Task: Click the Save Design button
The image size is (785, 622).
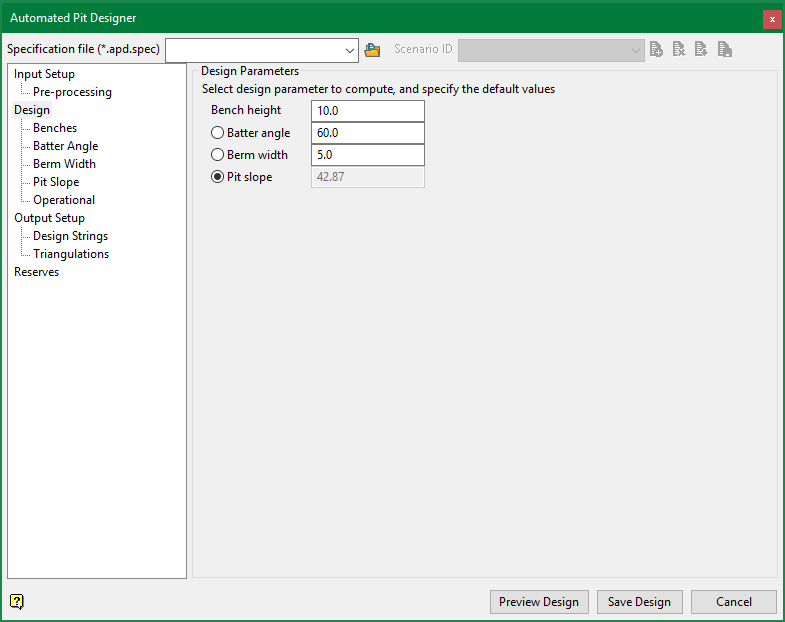Action: coord(639,602)
